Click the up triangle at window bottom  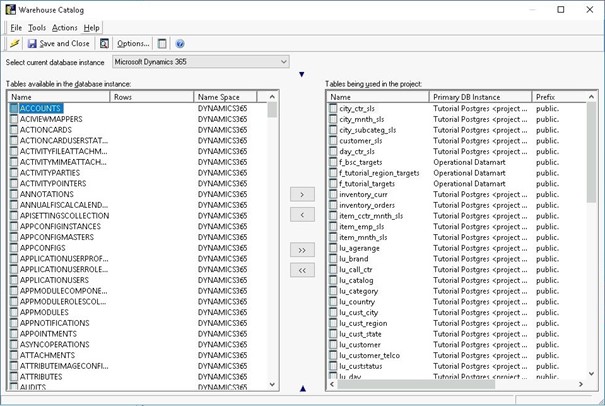pyautogui.click(x=302, y=389)
